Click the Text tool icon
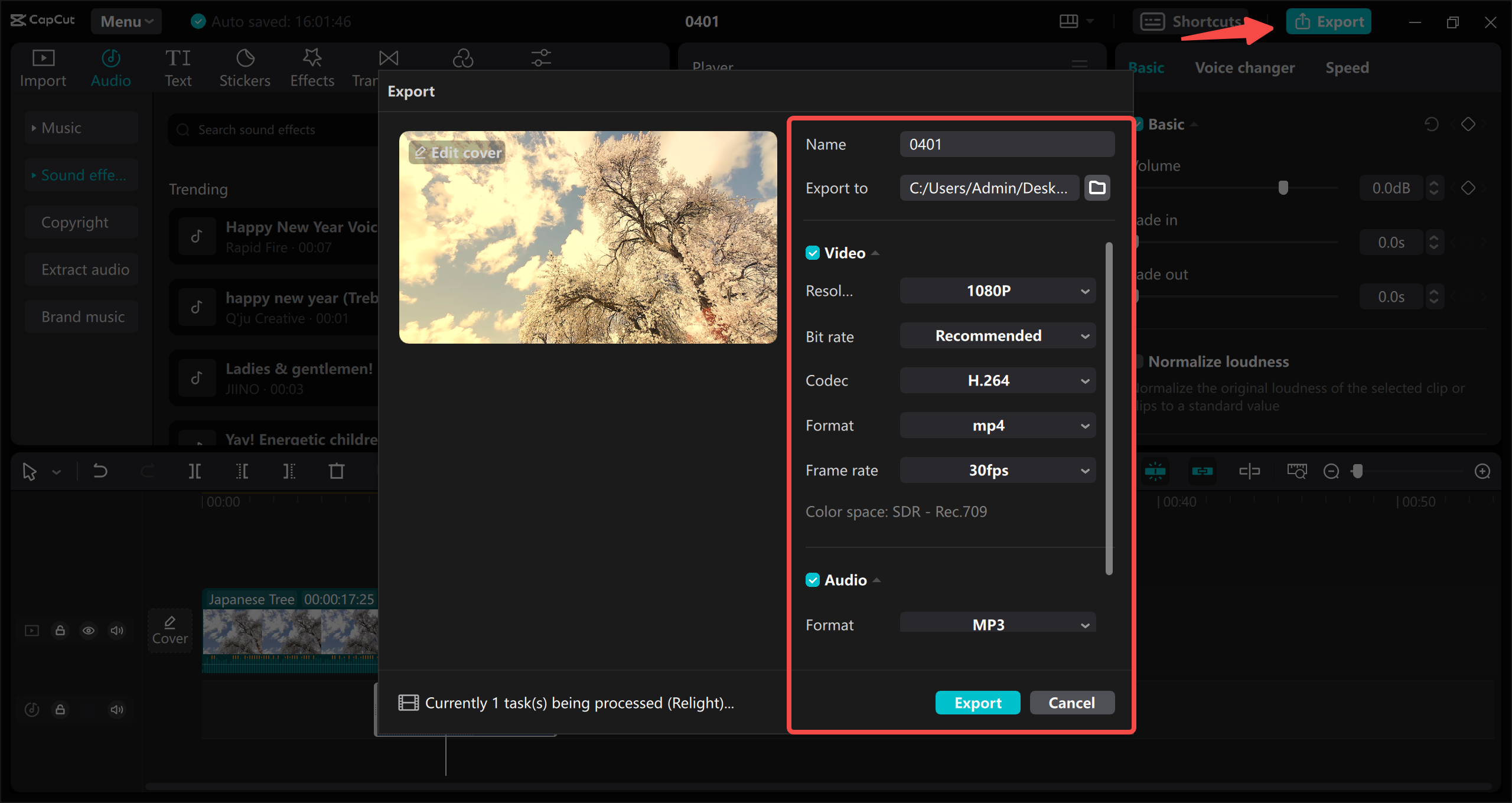Screen dimensions: 1512x803 pyautogui.click(x=178, y=67)
